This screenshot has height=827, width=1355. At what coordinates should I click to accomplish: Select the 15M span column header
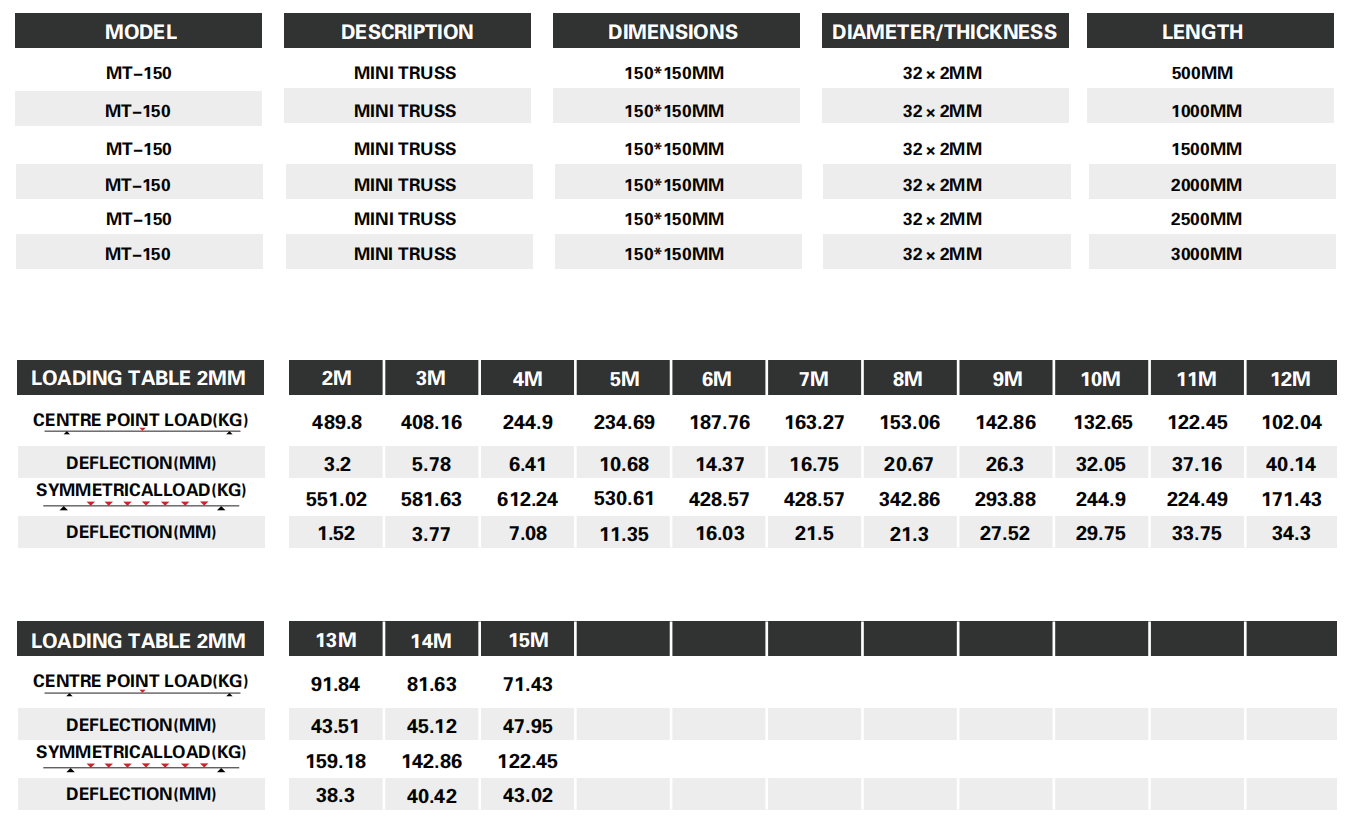(527, 640)
